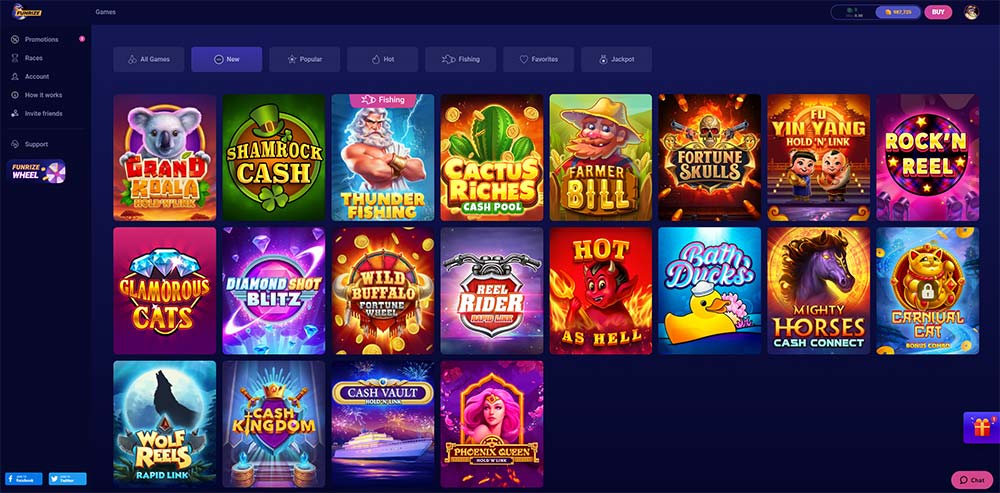Toggle the coin balance currency switch
The image size is (1000, 493).
[x=874, y=12]
